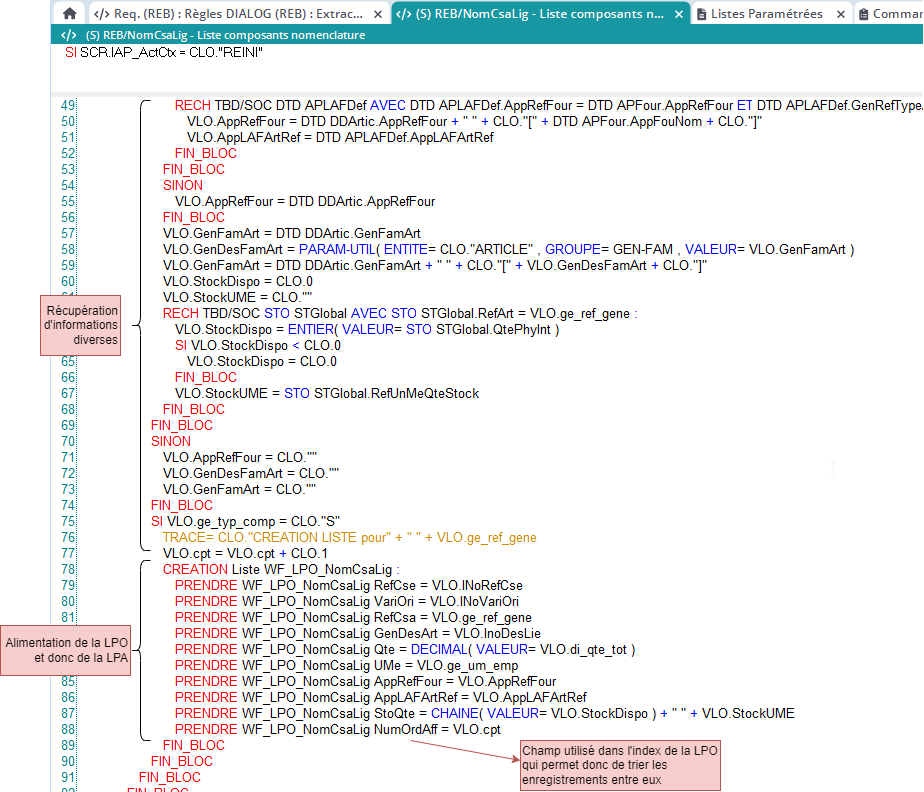Click the code icon in the blue header bar
Viewport: 924px width, 792px height.
69,35
